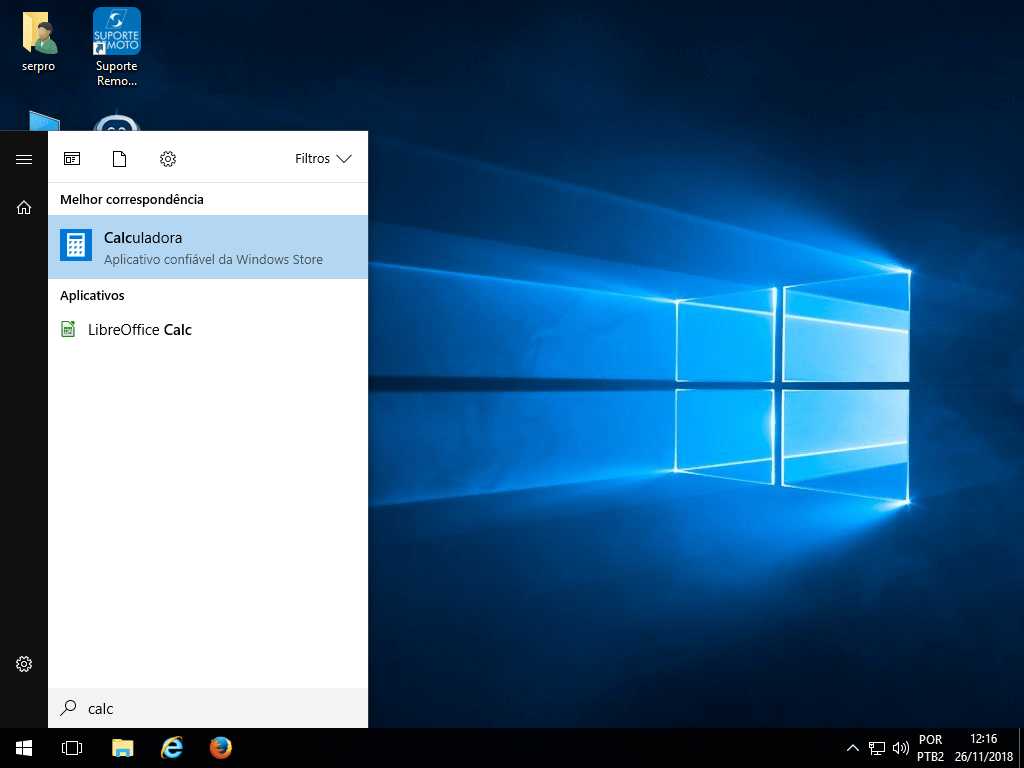1024x768 pixels.
Task: Open the Windows Start button
Action: [x=24, y=748]
